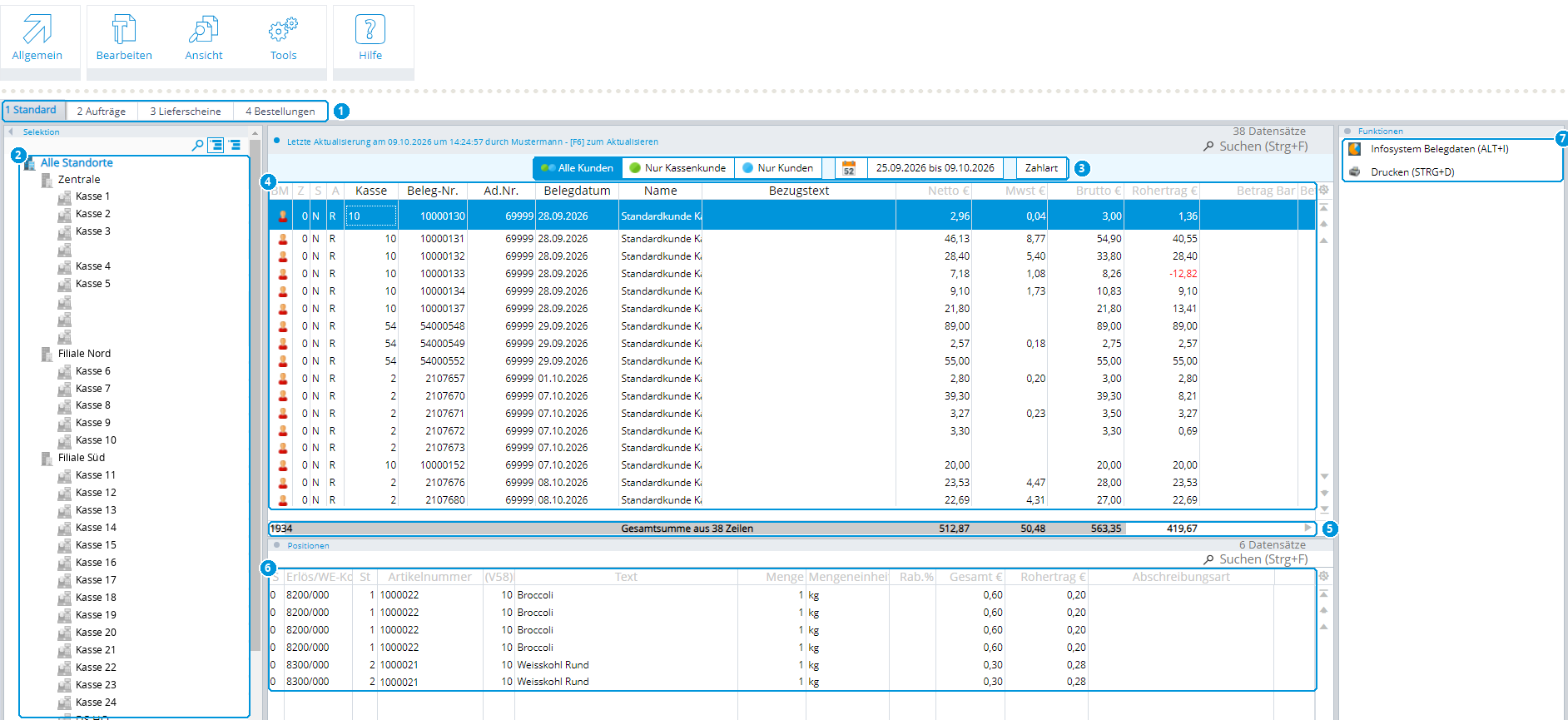Sort by Beleg-Nr. column header
Viewport: 1568px width, 720px height.
(x=433, y=191)
